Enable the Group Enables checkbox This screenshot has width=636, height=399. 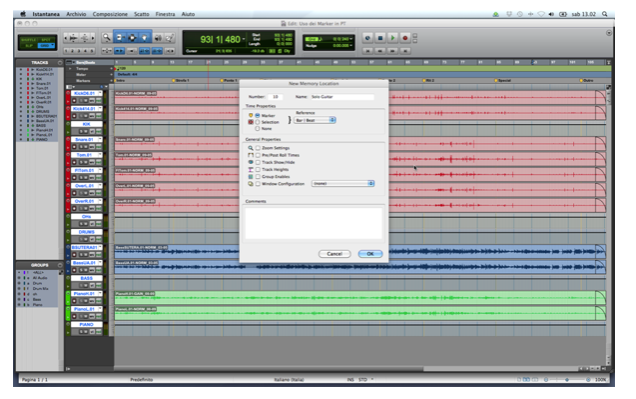[x=258, y=176]
